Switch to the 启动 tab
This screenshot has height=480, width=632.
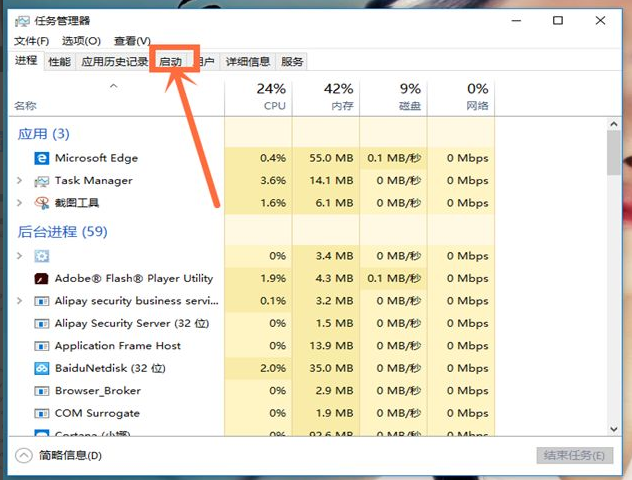coord(171,62)
